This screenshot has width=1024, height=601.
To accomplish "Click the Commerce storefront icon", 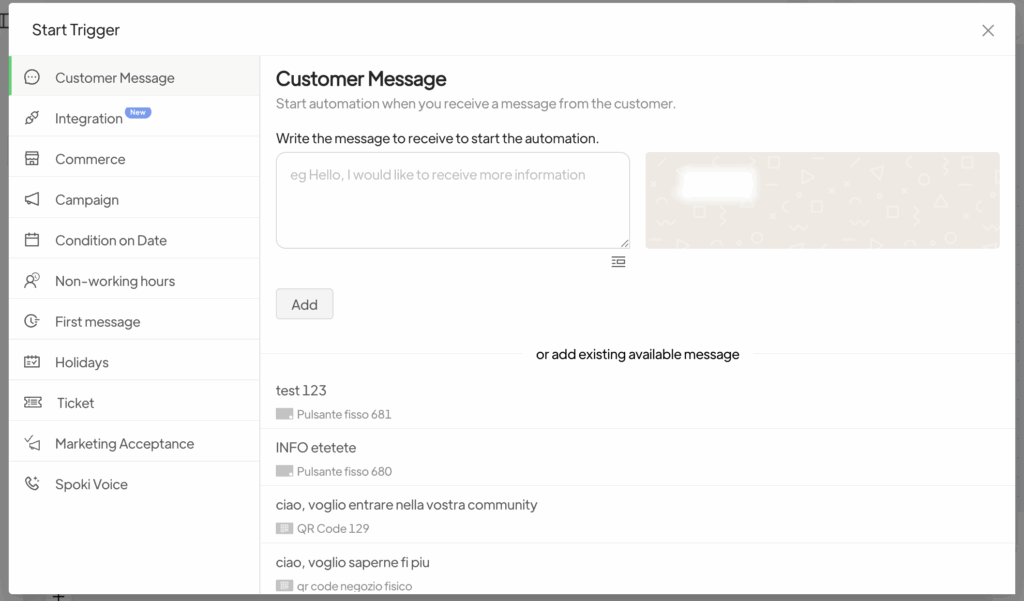I will point(32,159).
